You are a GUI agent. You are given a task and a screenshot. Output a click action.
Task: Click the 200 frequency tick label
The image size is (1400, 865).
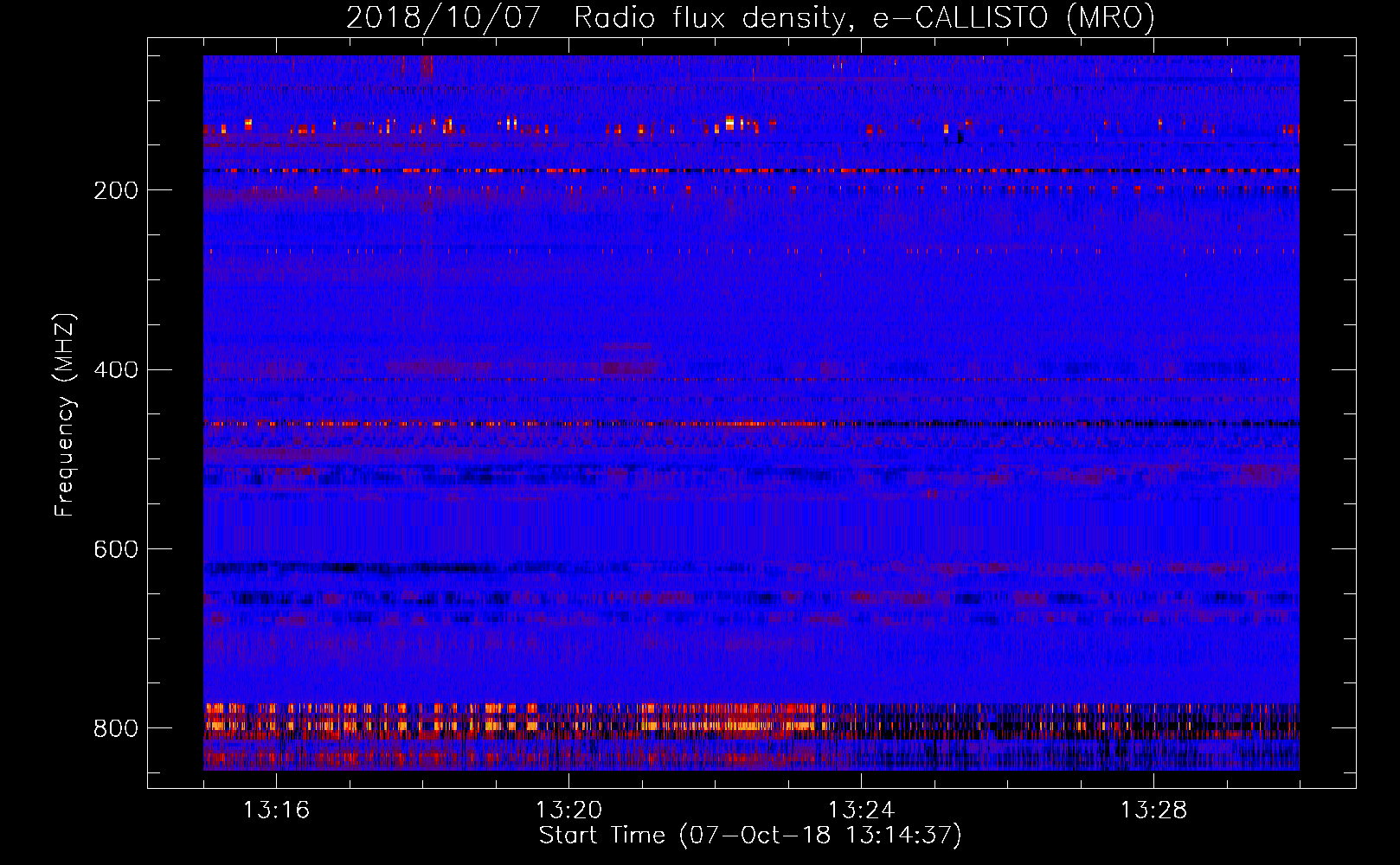click(116, 190)
